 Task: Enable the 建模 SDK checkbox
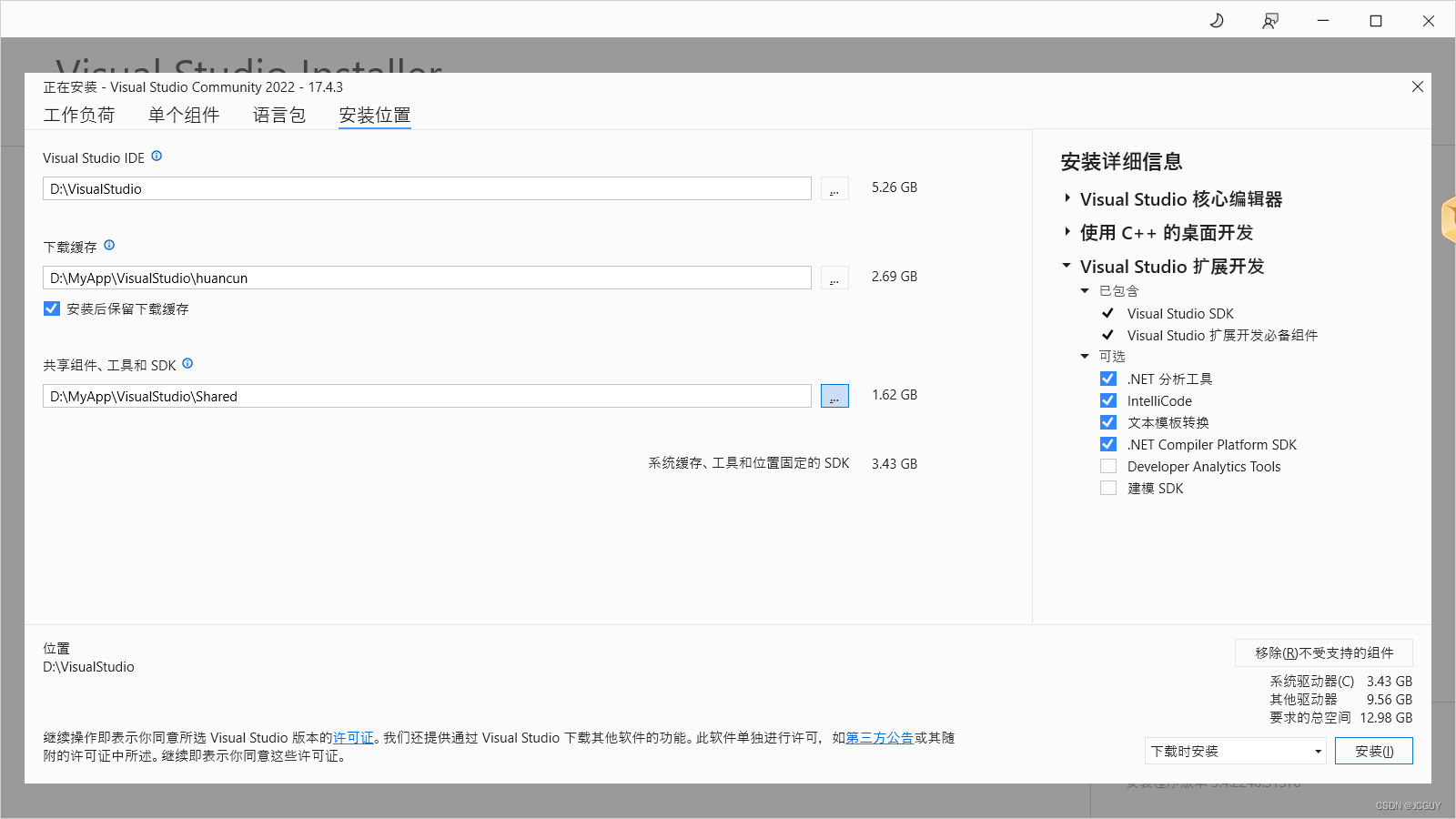point(1108,488)
